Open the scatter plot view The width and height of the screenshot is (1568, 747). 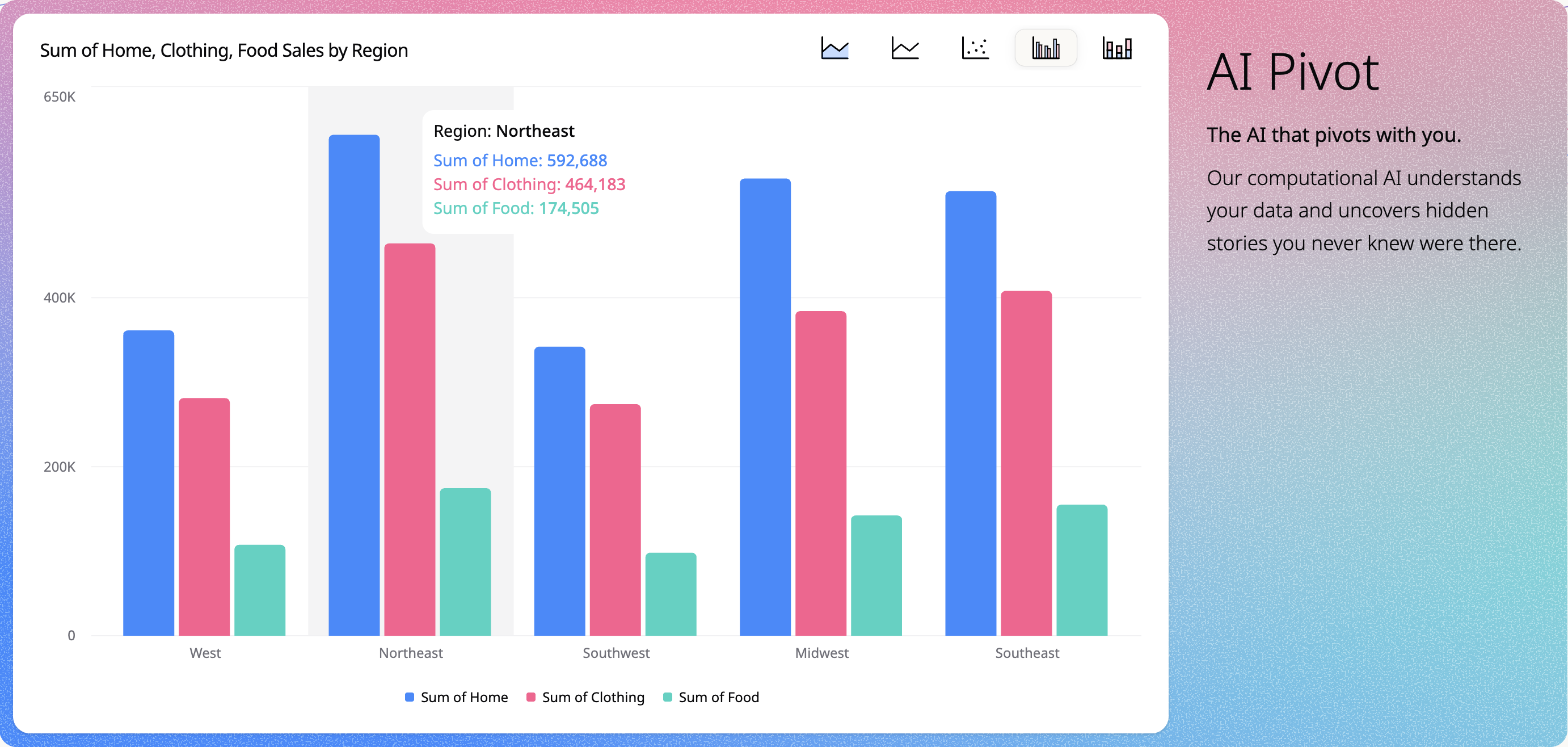[975, 49]
